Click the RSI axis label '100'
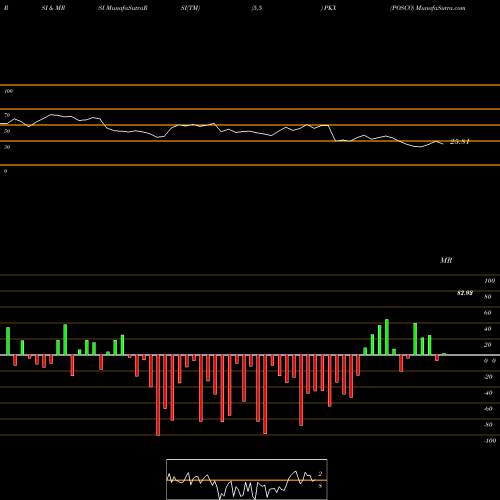 [x=8, y=91]
